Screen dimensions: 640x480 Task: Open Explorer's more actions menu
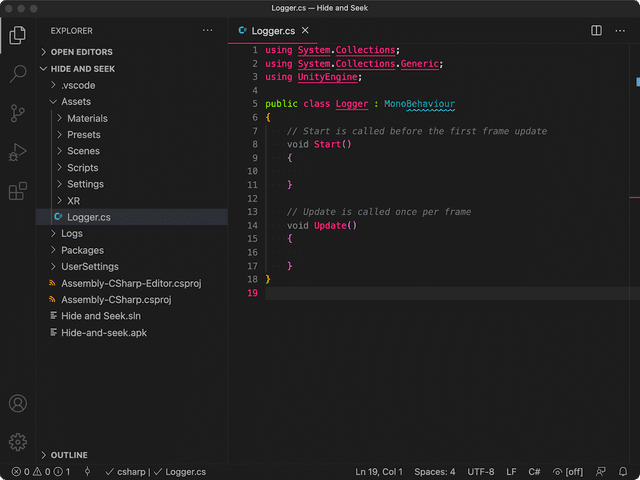pos(207,31)
